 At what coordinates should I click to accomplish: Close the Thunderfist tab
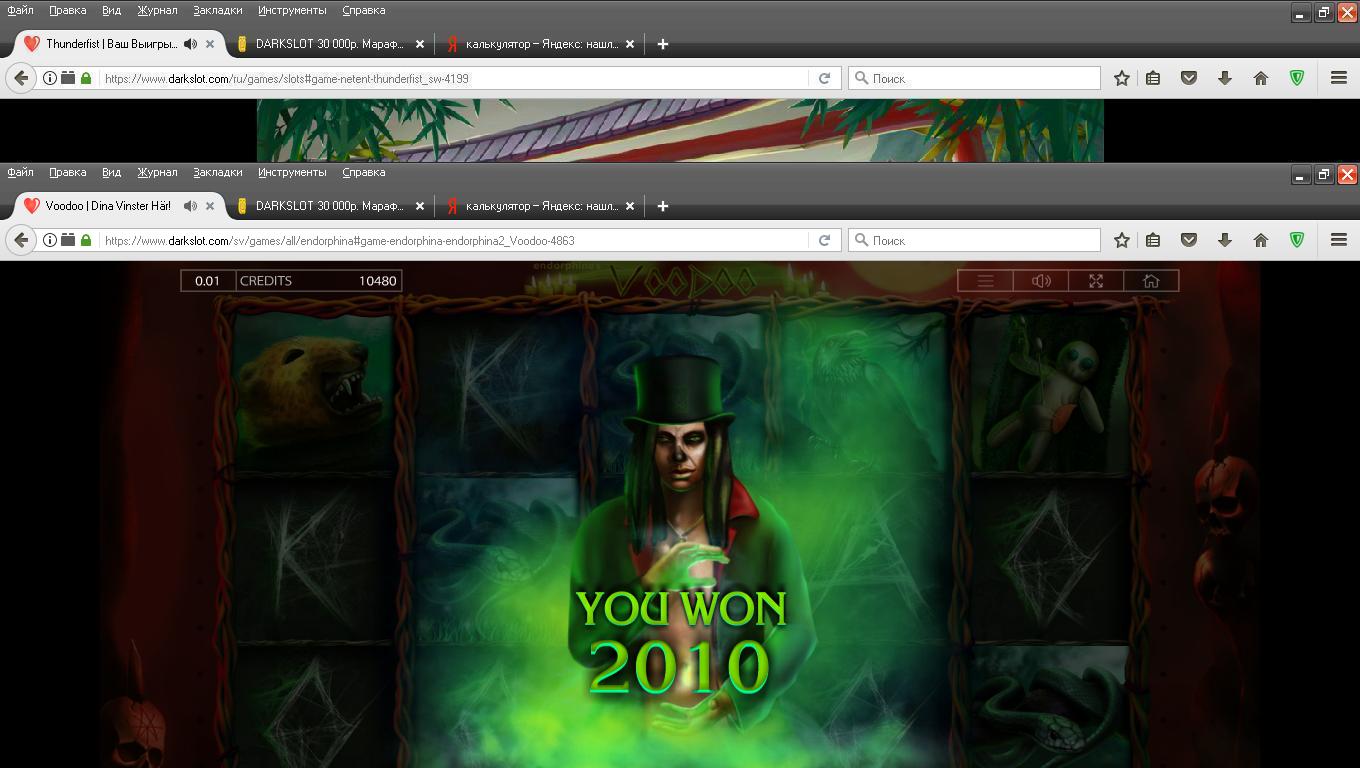tap(210, 44)
